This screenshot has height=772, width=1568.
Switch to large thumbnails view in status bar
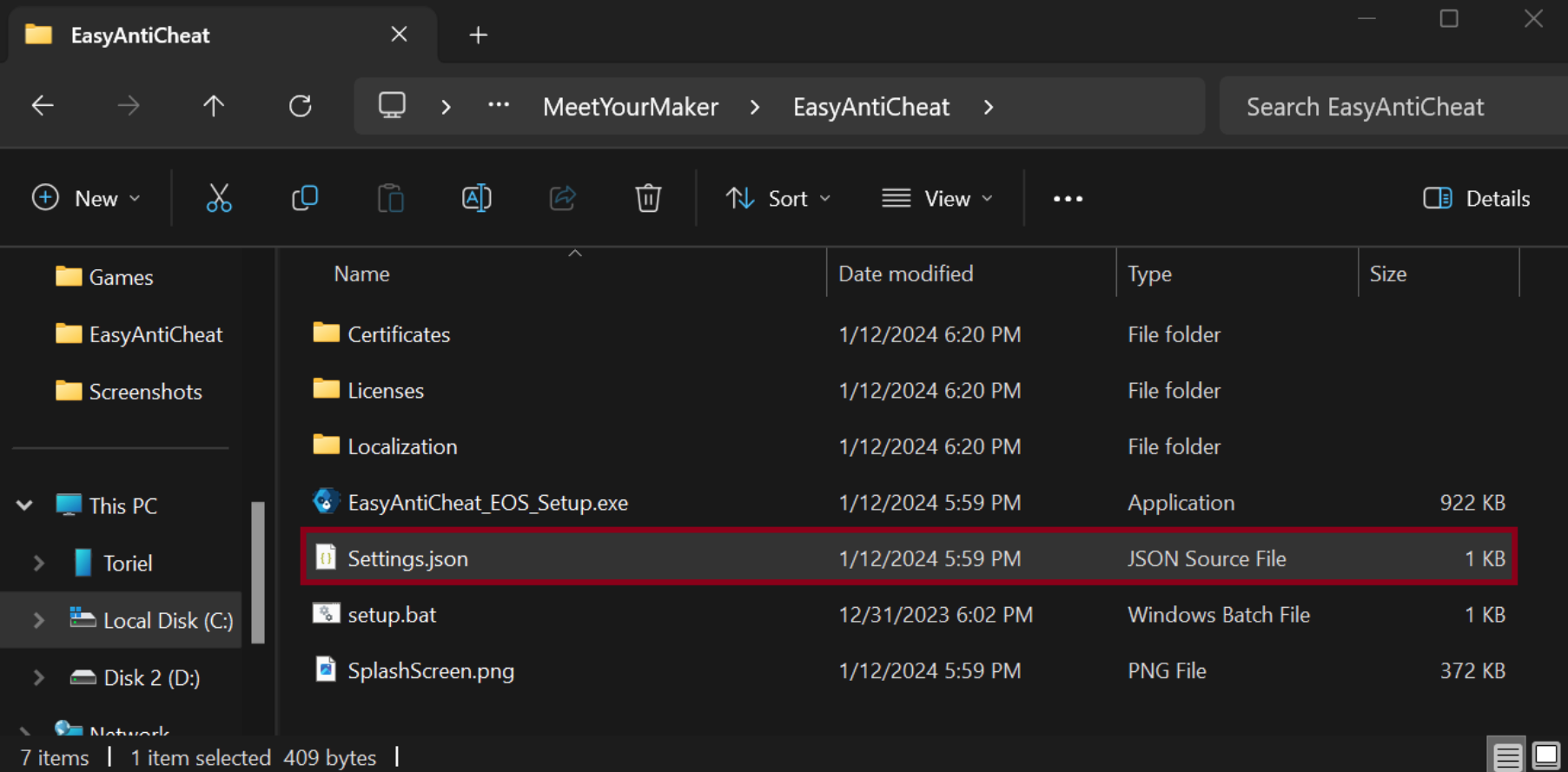pyautogui.click(x=1546, y=756)
